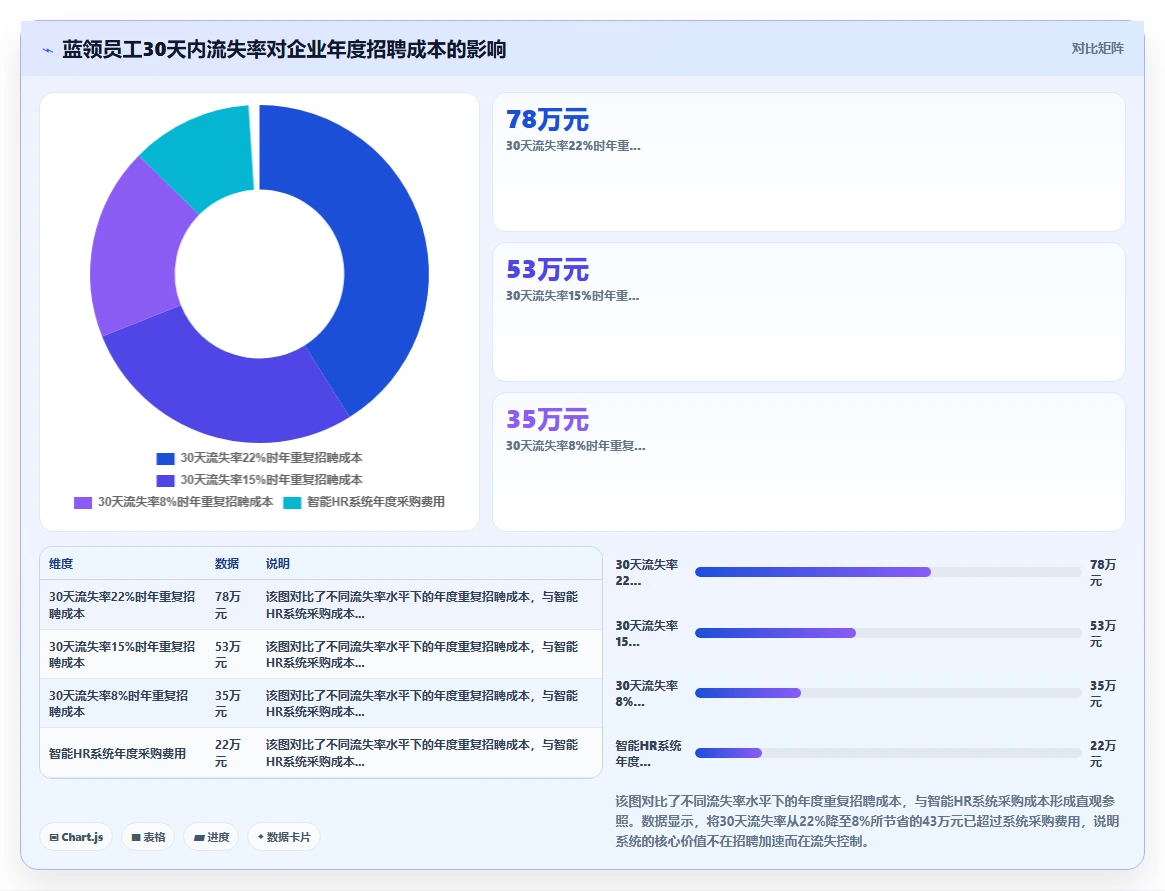The width and height of the screenshot is (1165, 891).
Task: Toggle legend swatch for 智能HR系统年度采购费用
Action: coord(292,503)
